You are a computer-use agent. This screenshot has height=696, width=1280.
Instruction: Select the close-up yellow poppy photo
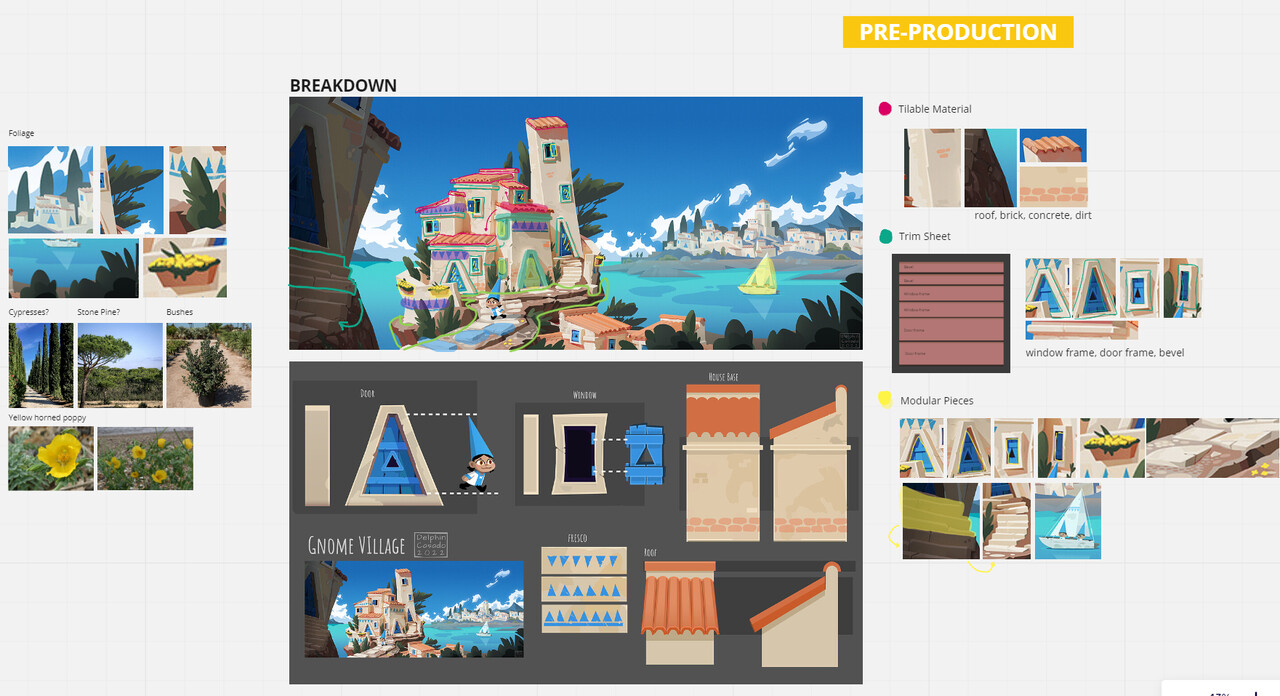51,458
